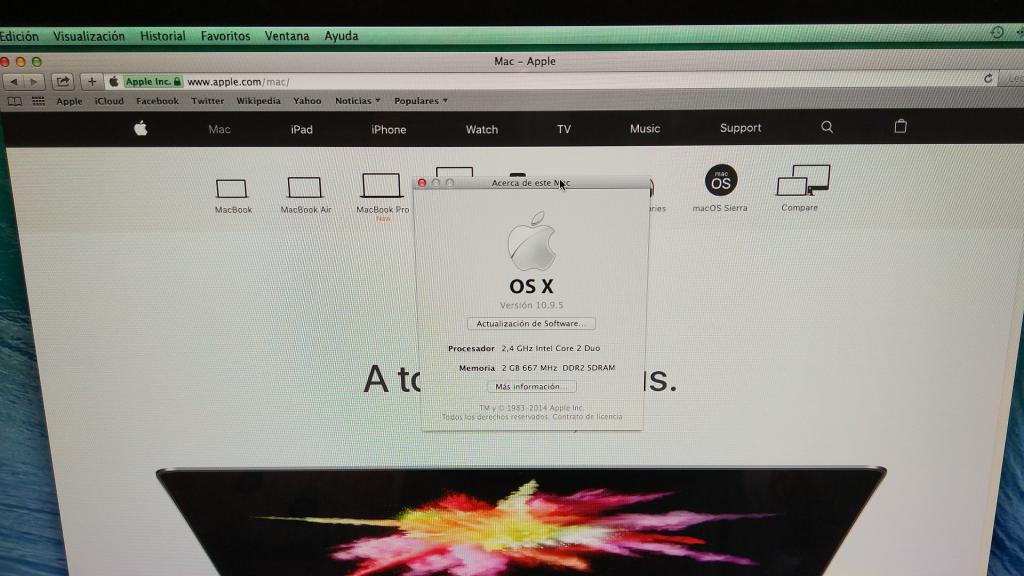Click the Apple bookmark in favorites bar
Screen dimensions: 1024x576
(69, 101)
